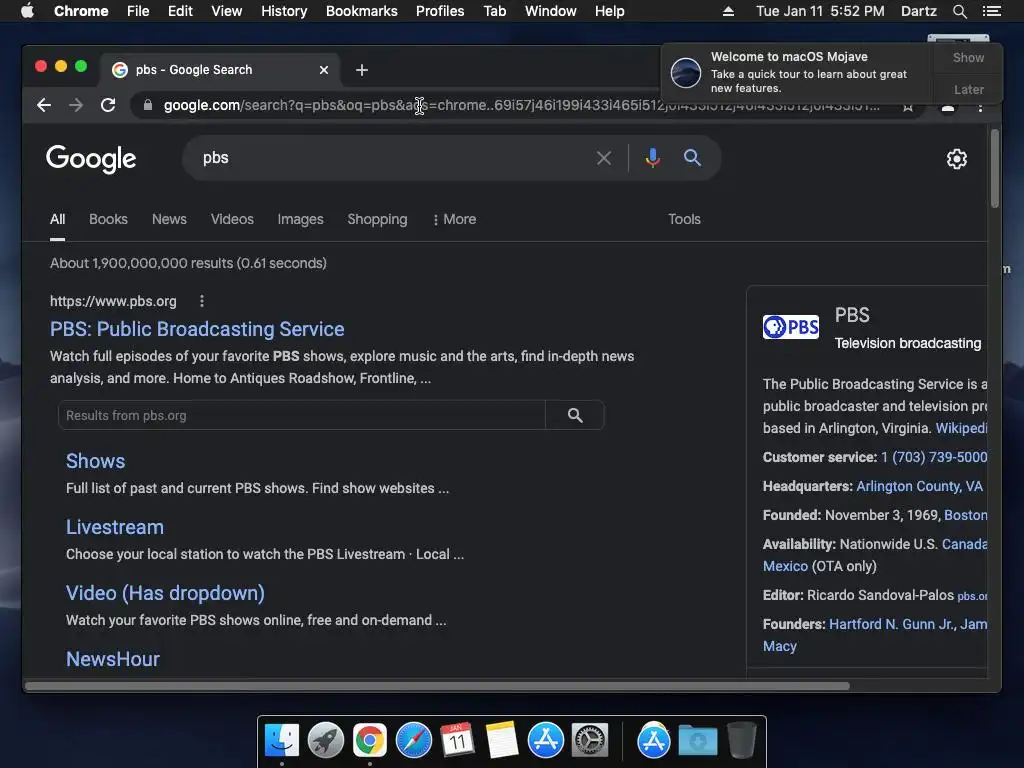Viewport: 1024px width, 768px height.
Task: Switch to the Books results tab
Action: 108,219
